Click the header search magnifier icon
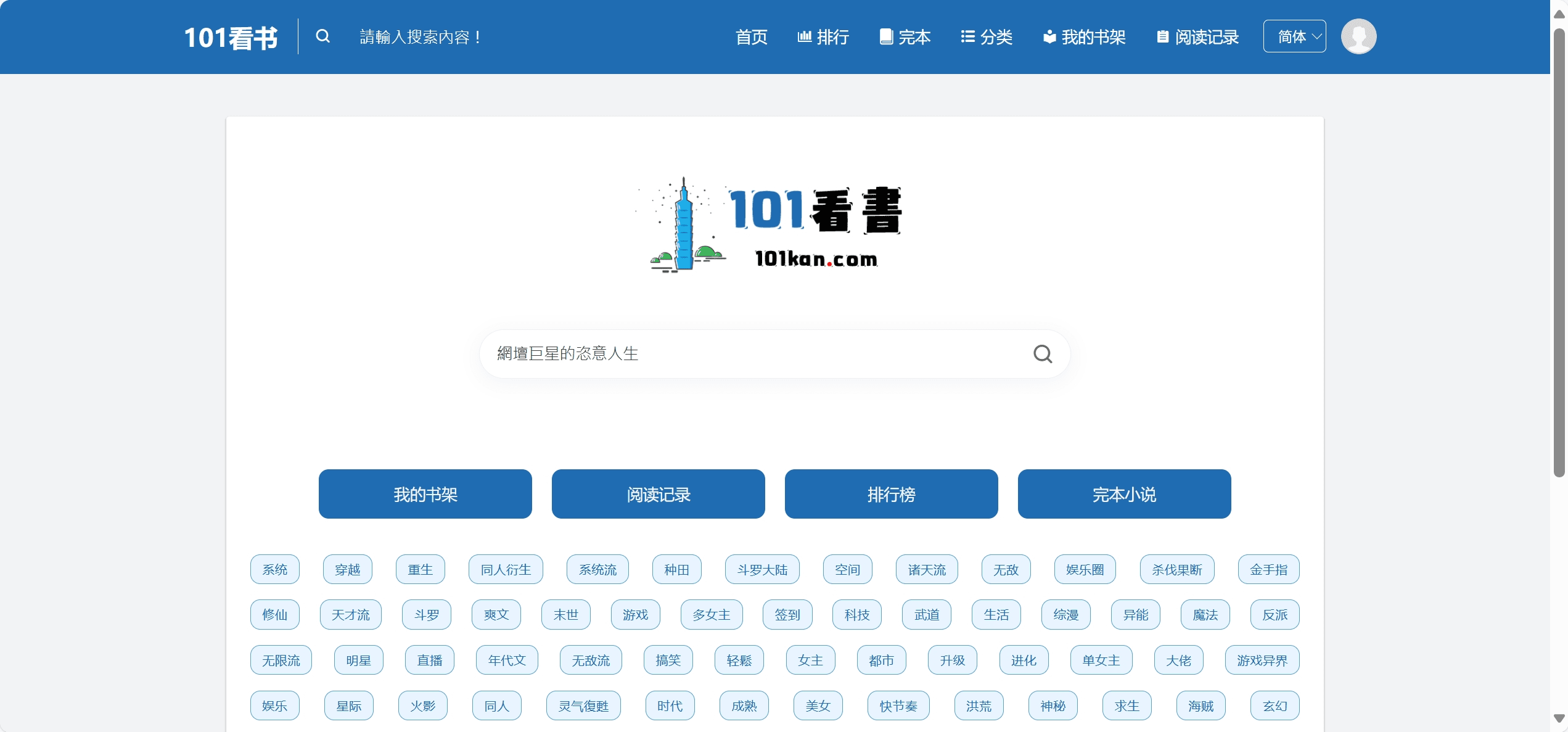 click(322, 36)
